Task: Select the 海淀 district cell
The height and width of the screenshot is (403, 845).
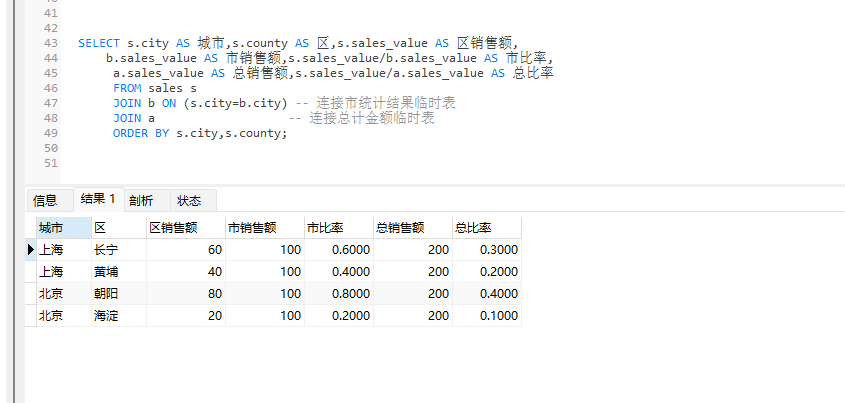Action: pyautogui.click(x=119, y=316)
